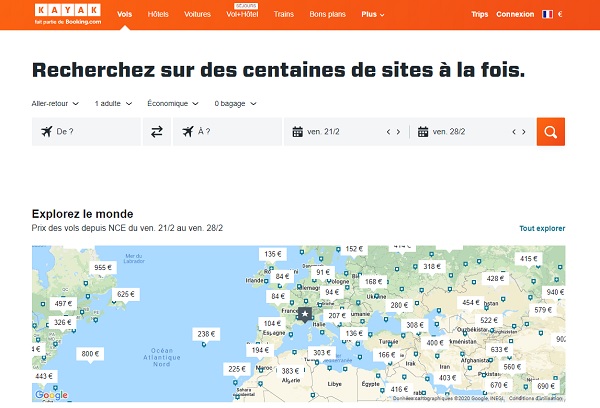
Task: Click the orange search magnifier button
Action: 550,132
